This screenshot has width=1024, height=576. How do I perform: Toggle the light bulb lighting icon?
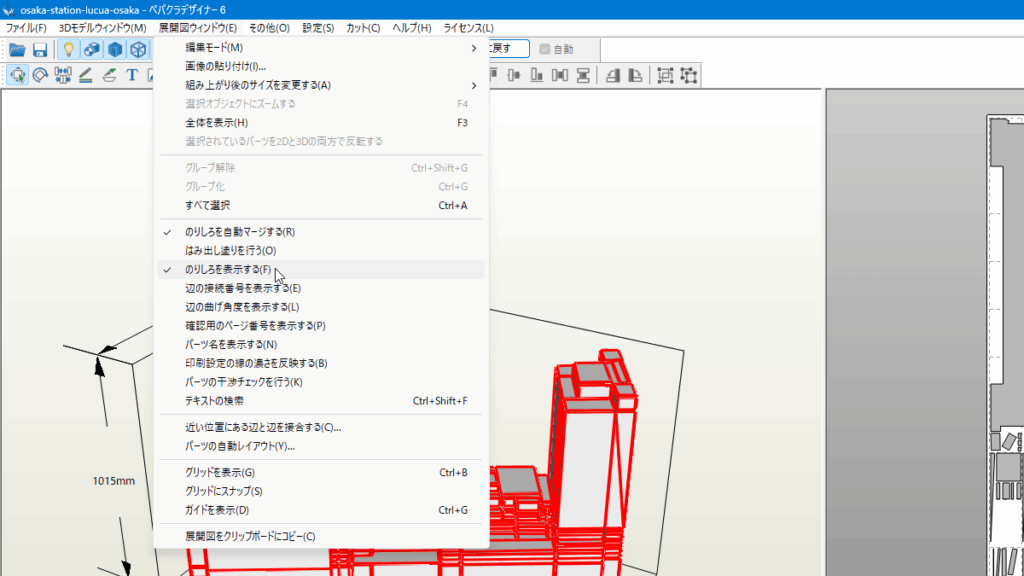(68, 49)
